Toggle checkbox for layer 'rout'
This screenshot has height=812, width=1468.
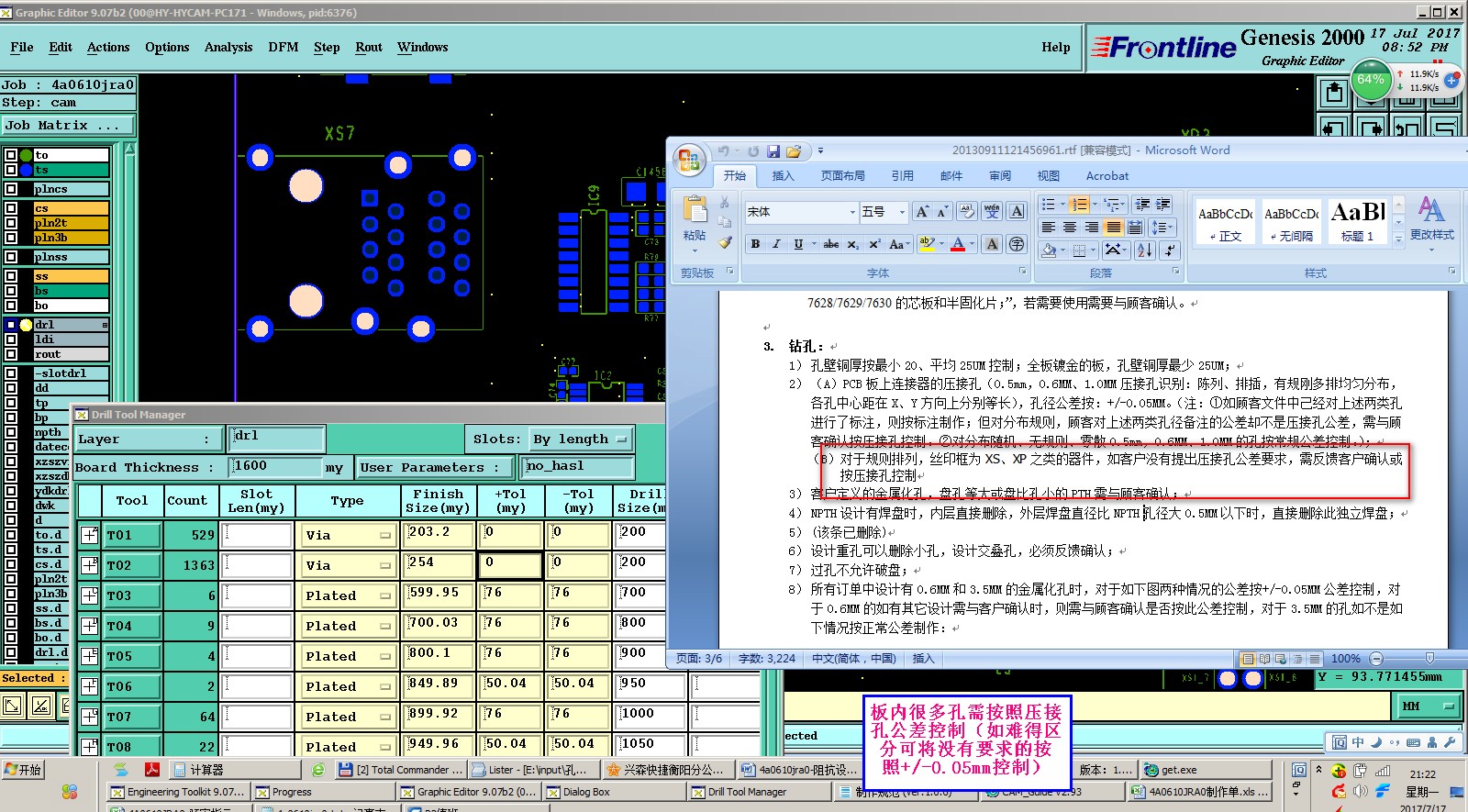(x=11, y=354)
